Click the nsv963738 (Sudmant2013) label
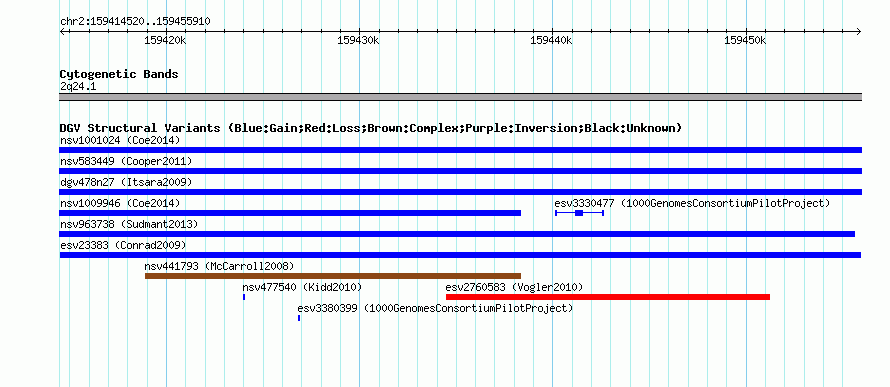890x387 pixels. (129, 224)
